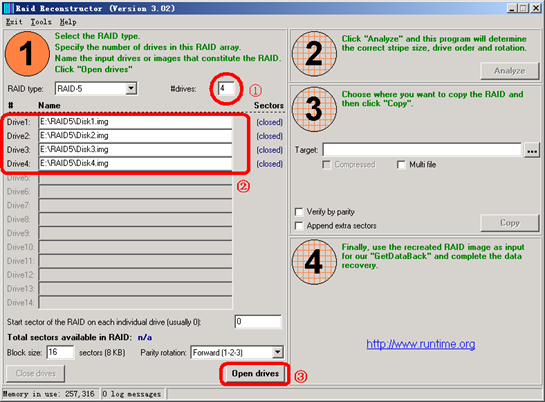Click the Drive1 path input field

pyautogui.click(x=135, y=122)
